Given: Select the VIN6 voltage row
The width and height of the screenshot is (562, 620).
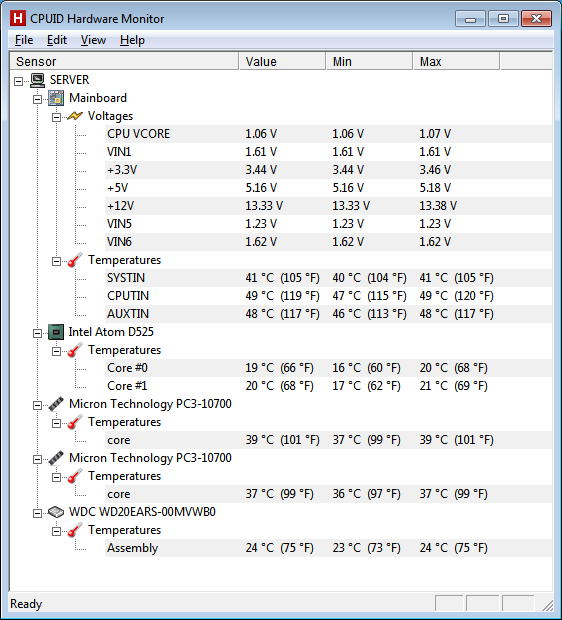Looking at the screenshot, I should click(328, 242).
